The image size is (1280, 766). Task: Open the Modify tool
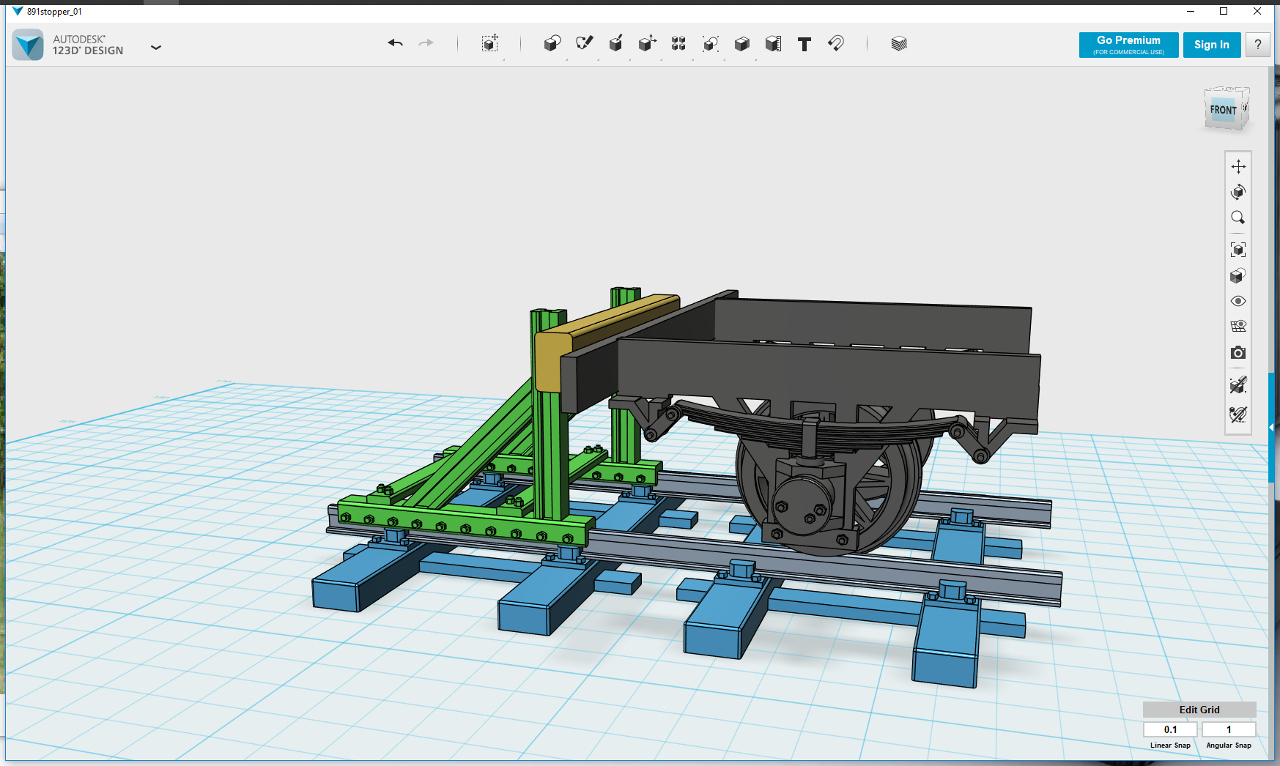pyautogui.click(x=647, y=44)
